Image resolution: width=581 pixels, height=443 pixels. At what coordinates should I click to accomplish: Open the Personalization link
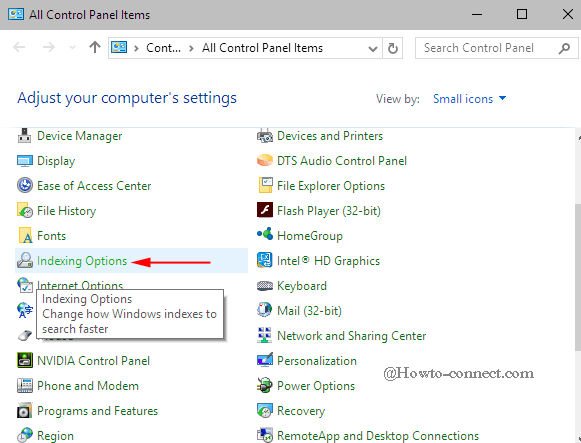[x=317, y=361]
